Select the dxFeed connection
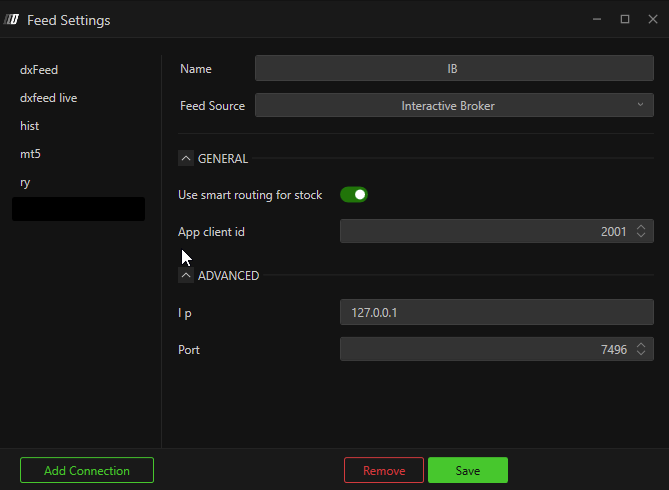This screenshot has height=490, width=669. (40, 70)
